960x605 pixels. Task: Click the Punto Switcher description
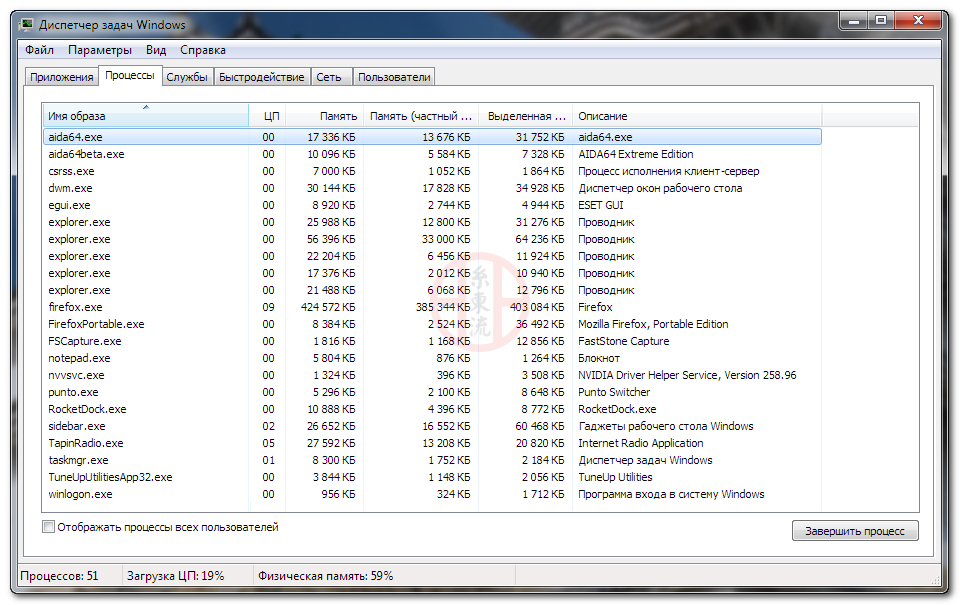pyautogui.click(x=614, y=392)
